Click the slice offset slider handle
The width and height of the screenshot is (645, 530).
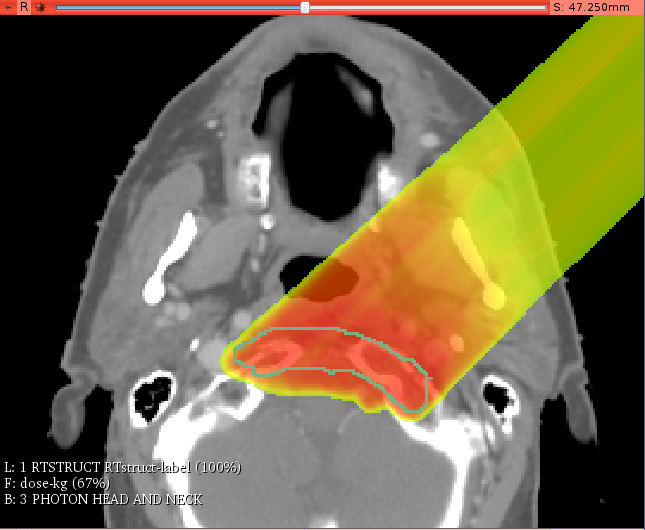tap(305, 7)
